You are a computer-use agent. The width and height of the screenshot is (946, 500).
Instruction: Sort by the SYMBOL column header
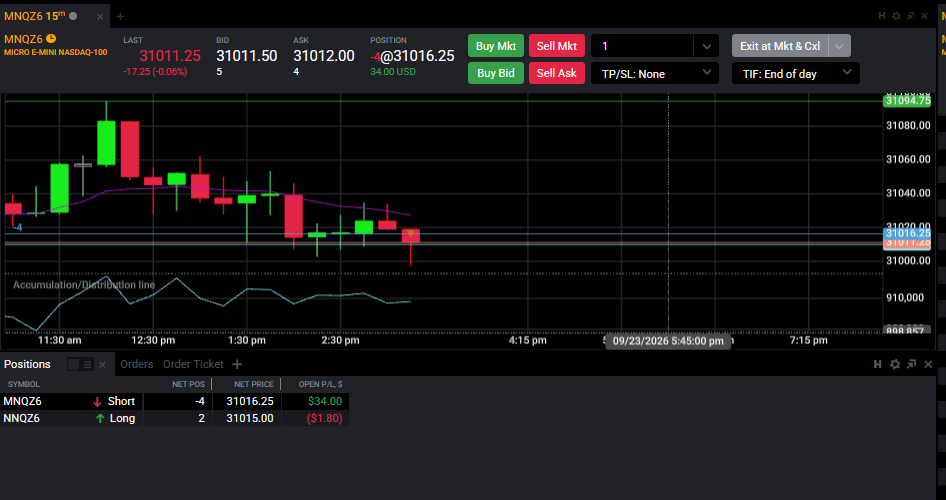(x=24, y=384)
